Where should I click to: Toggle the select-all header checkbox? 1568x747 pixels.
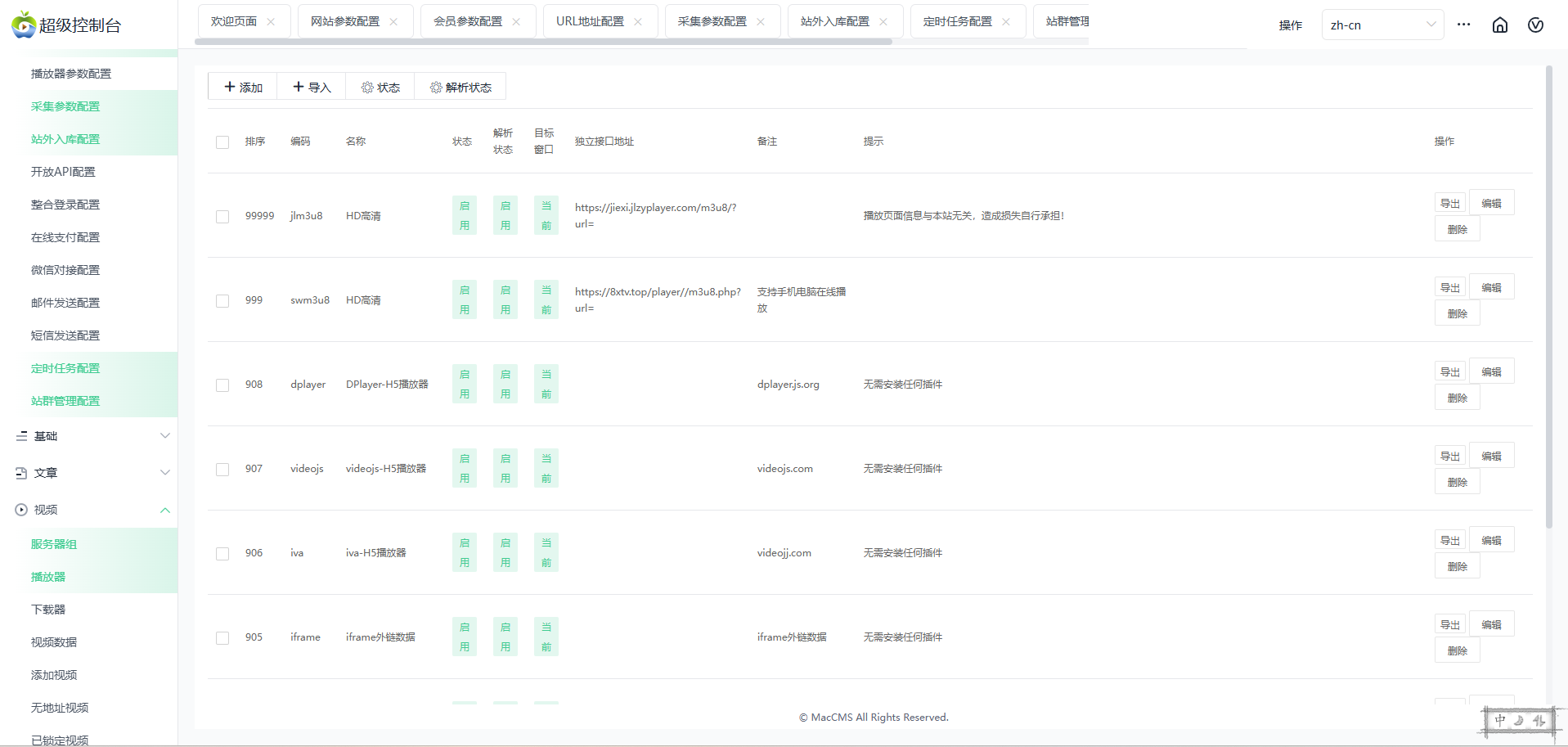click(222, 142)
